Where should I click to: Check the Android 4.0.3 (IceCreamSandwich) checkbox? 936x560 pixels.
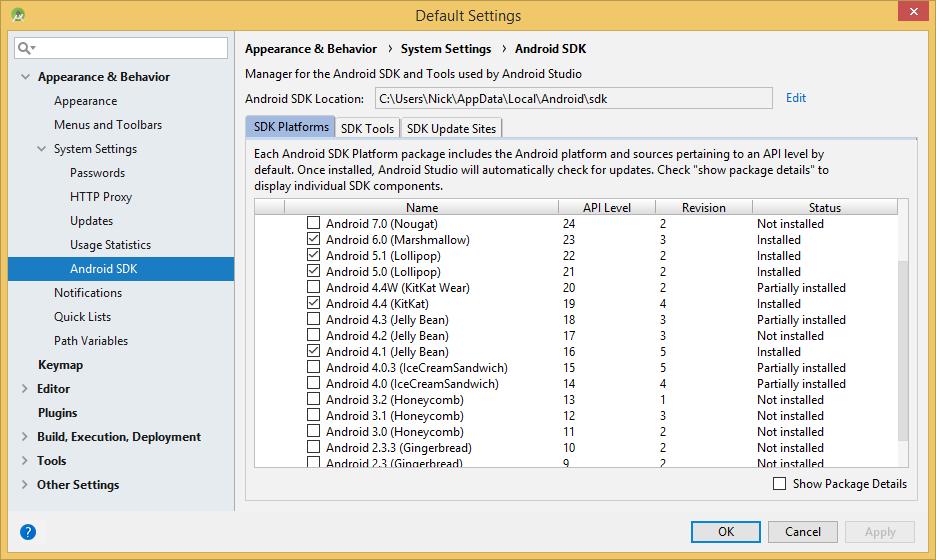[313, 367]
